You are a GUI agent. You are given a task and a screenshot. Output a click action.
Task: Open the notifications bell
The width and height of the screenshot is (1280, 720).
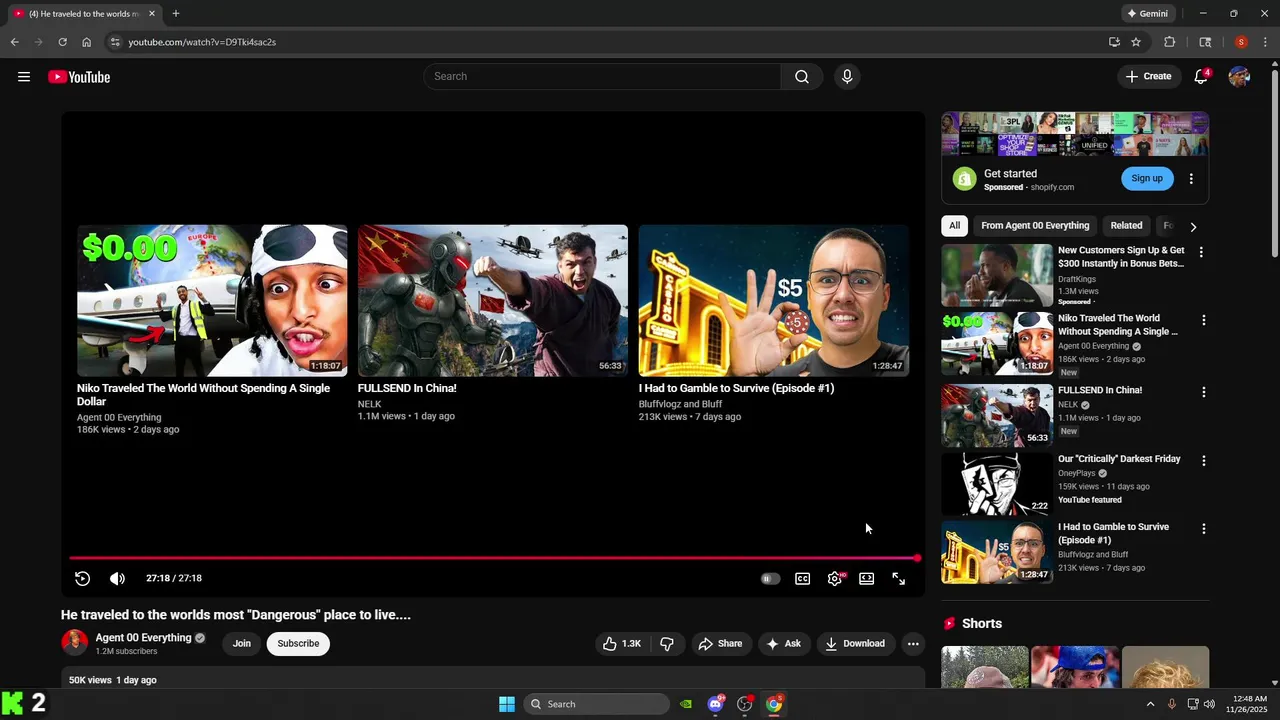click(1201, 77)
